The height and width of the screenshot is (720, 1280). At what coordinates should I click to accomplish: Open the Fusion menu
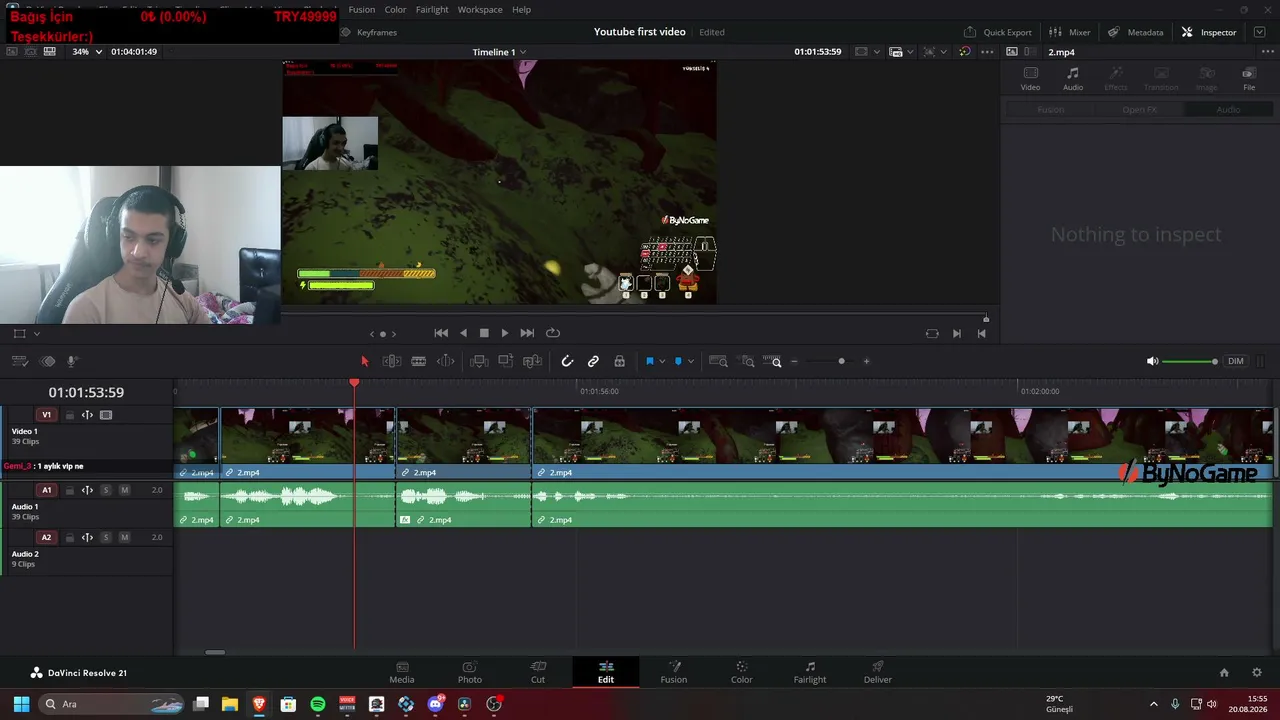pyautogui.click(x=362, y=9)
